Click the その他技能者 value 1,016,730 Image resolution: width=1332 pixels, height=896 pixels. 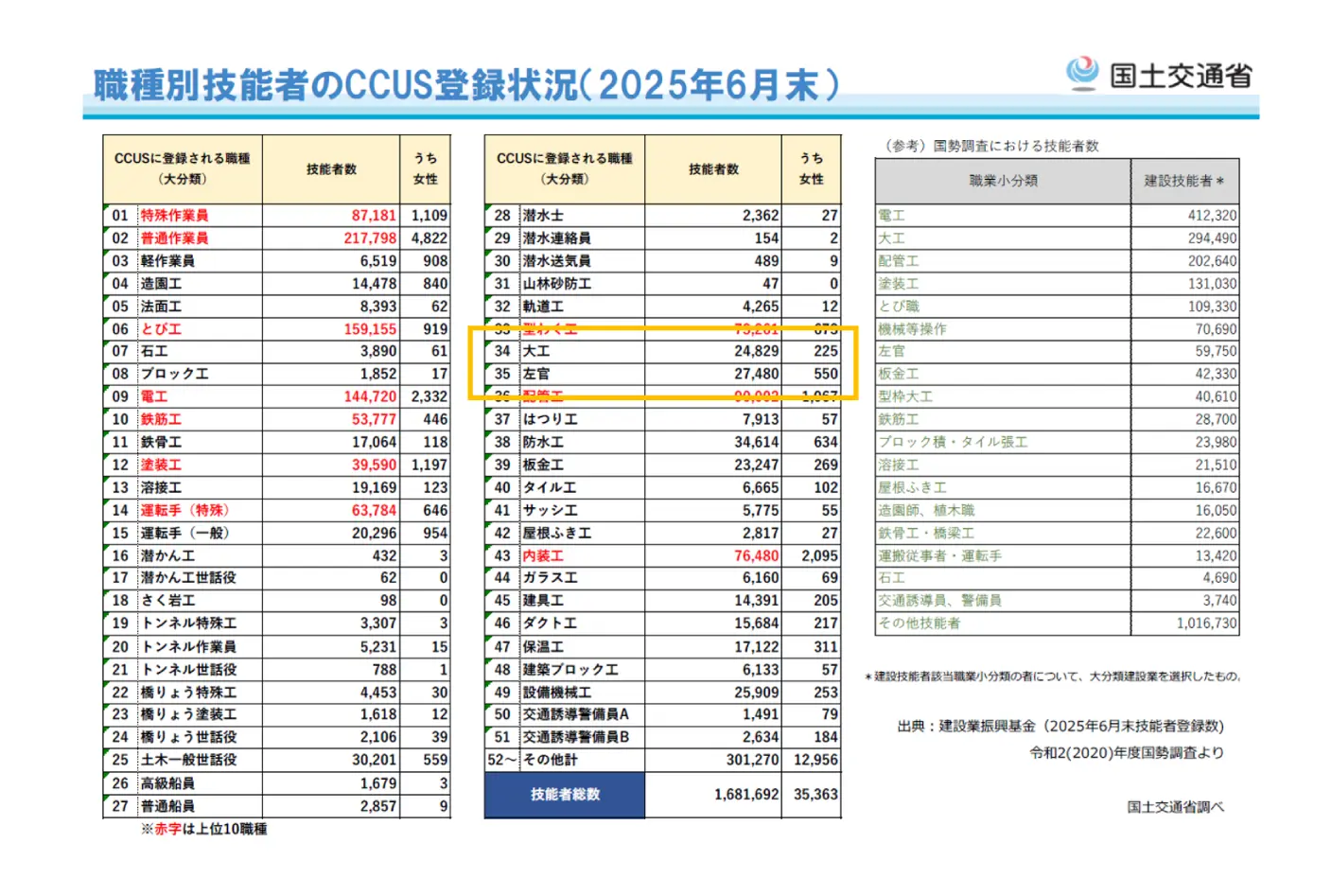(1206, 624)
